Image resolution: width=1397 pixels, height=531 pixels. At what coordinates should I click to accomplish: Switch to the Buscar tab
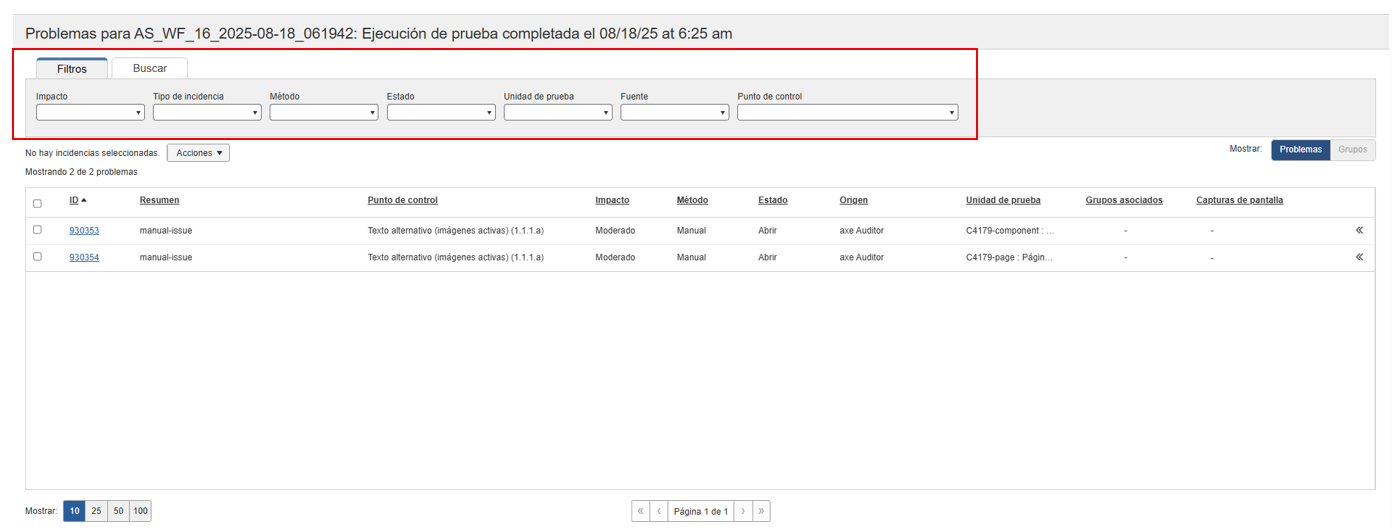[150, 69]
